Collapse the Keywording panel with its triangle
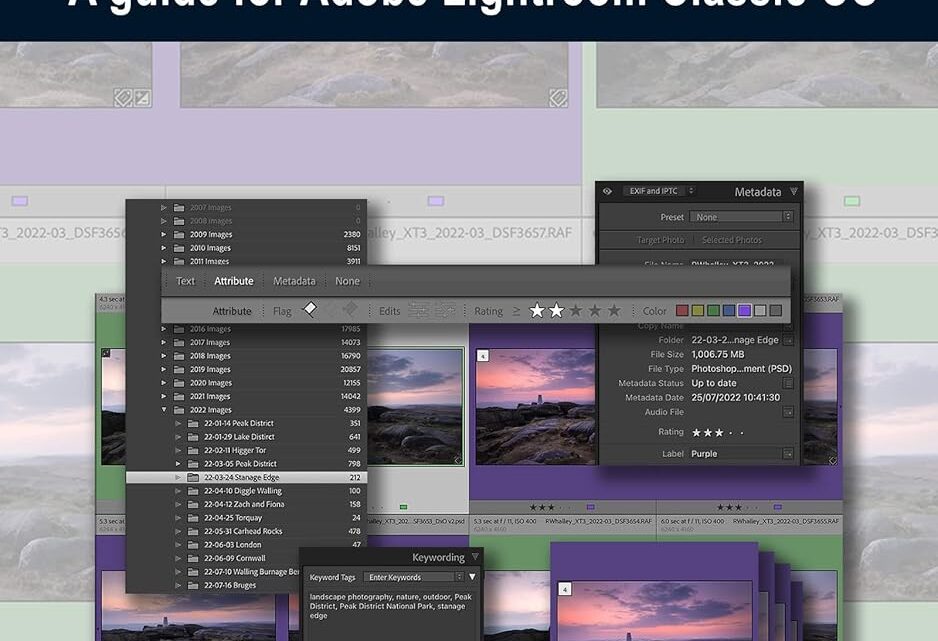 click(475, 557)
